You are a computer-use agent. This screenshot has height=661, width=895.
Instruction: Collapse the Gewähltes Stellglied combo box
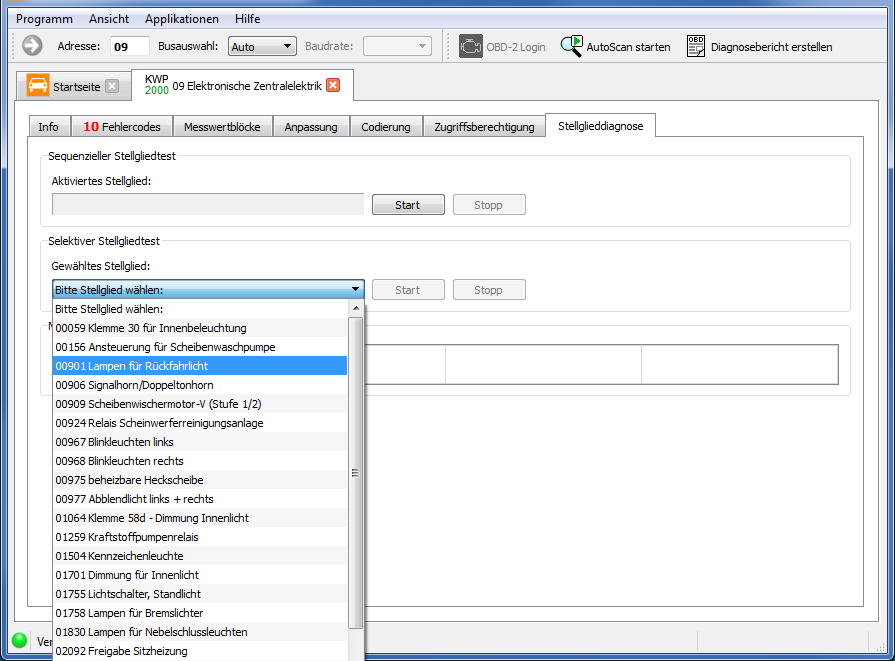[356, 290]
